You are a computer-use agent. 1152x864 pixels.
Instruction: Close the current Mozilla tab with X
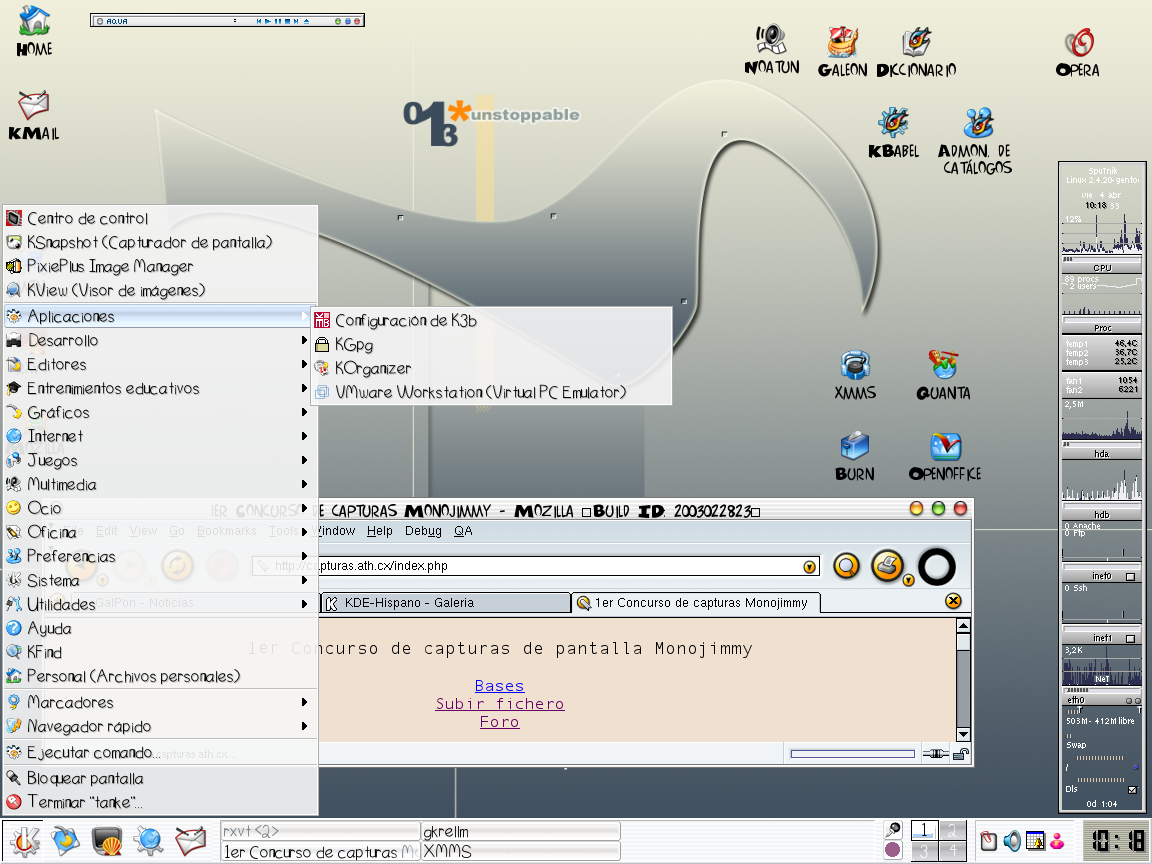[x=953, y=602]
